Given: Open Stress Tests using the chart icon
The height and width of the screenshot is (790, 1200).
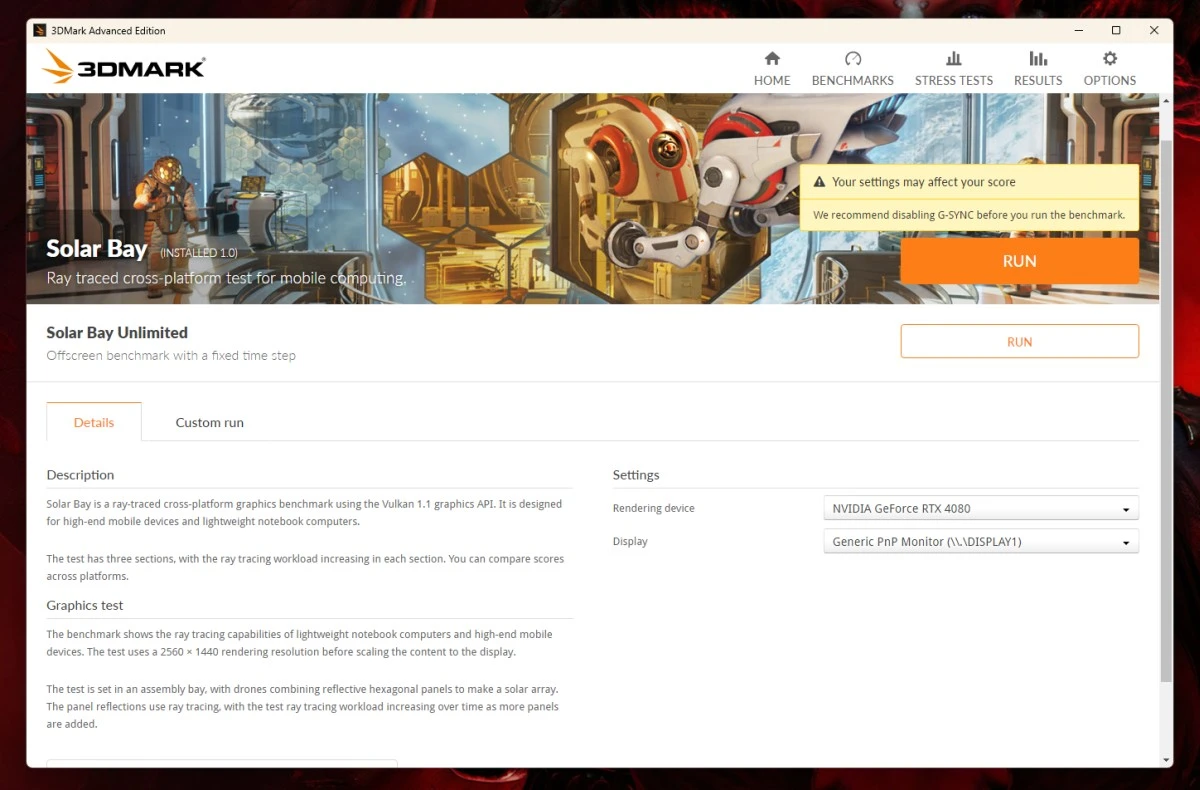Looking at the screenshot, I should tap(953, 67).
